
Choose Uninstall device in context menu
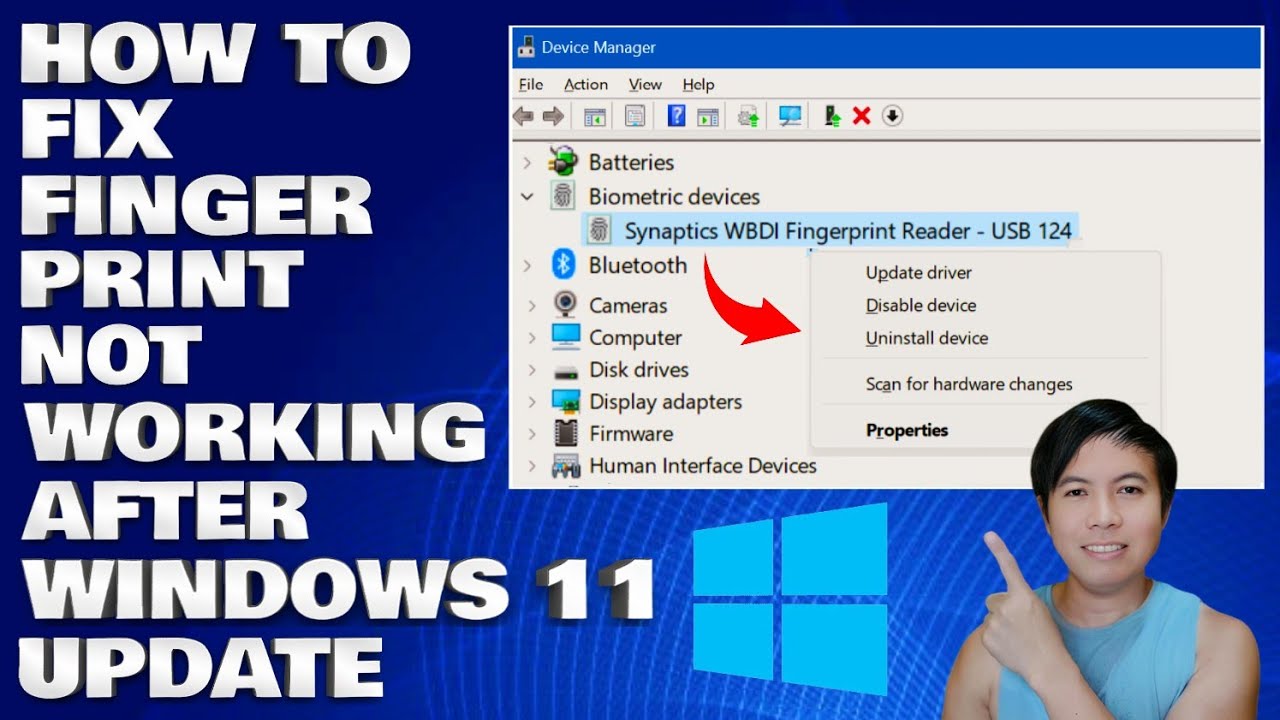click(927, 338)
